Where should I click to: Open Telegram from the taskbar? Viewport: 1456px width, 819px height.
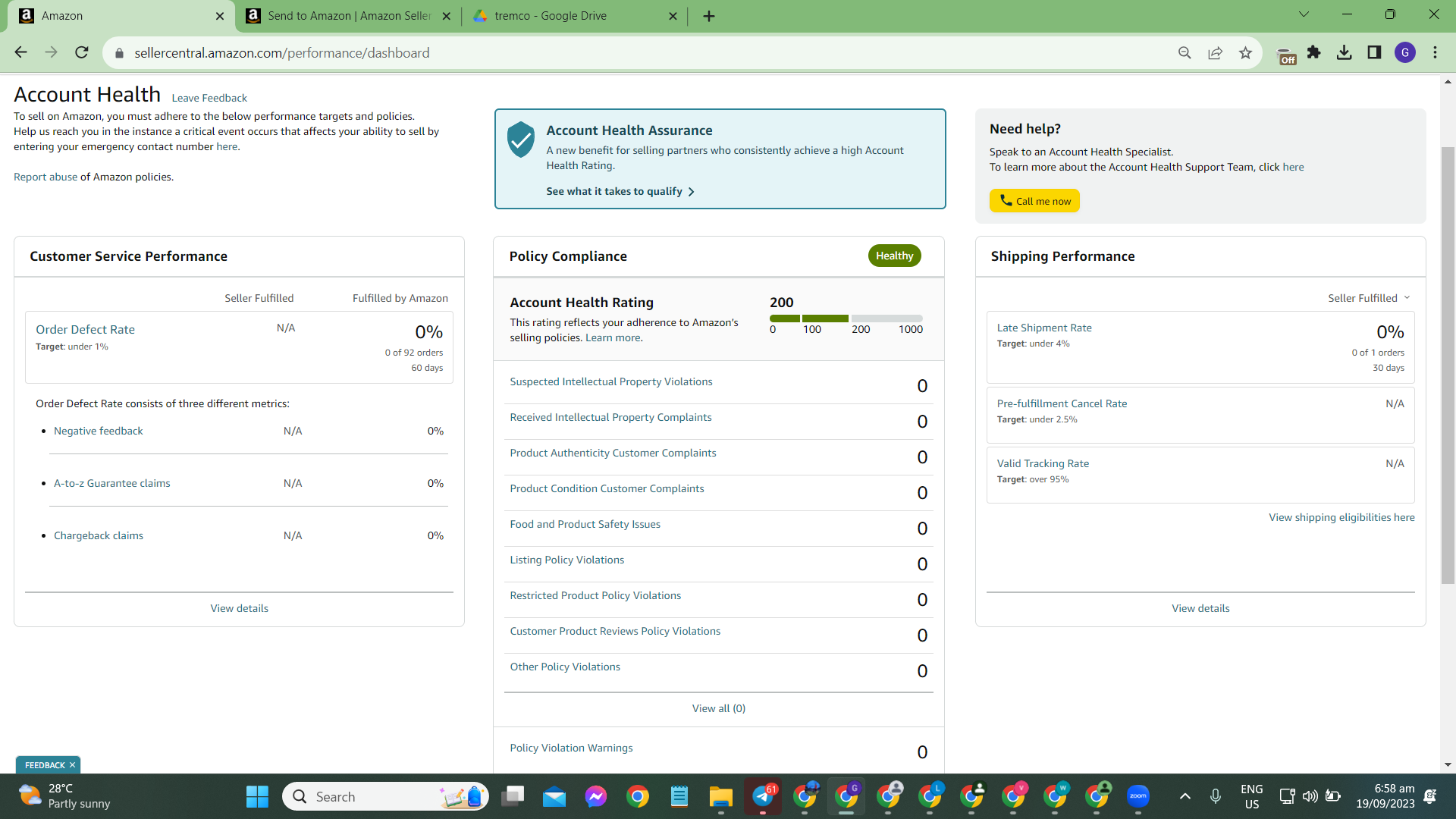pos(763,796)
